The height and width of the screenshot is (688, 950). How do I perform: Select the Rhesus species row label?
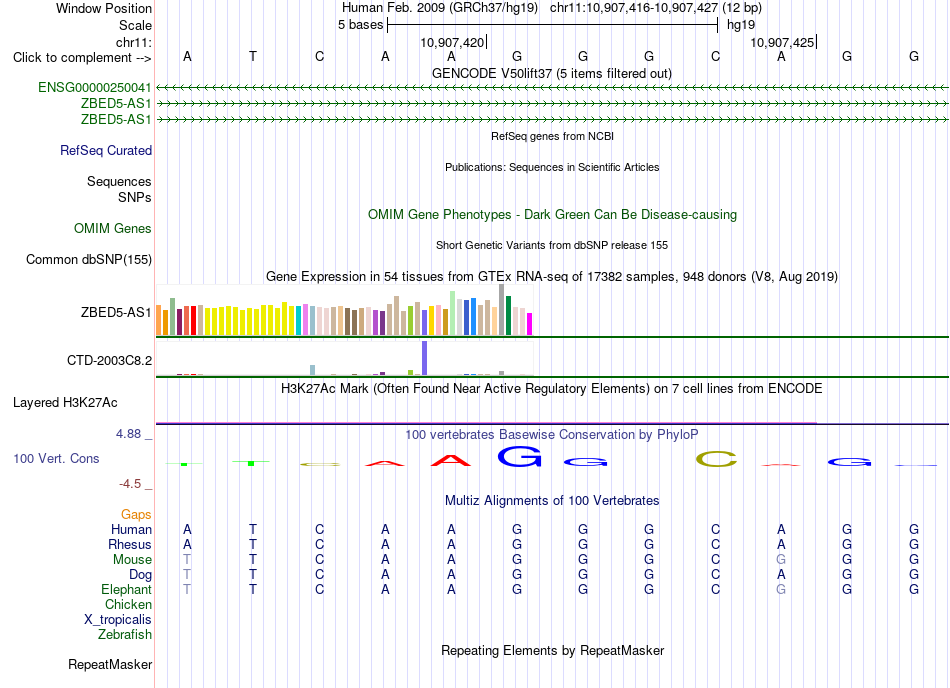130,544
